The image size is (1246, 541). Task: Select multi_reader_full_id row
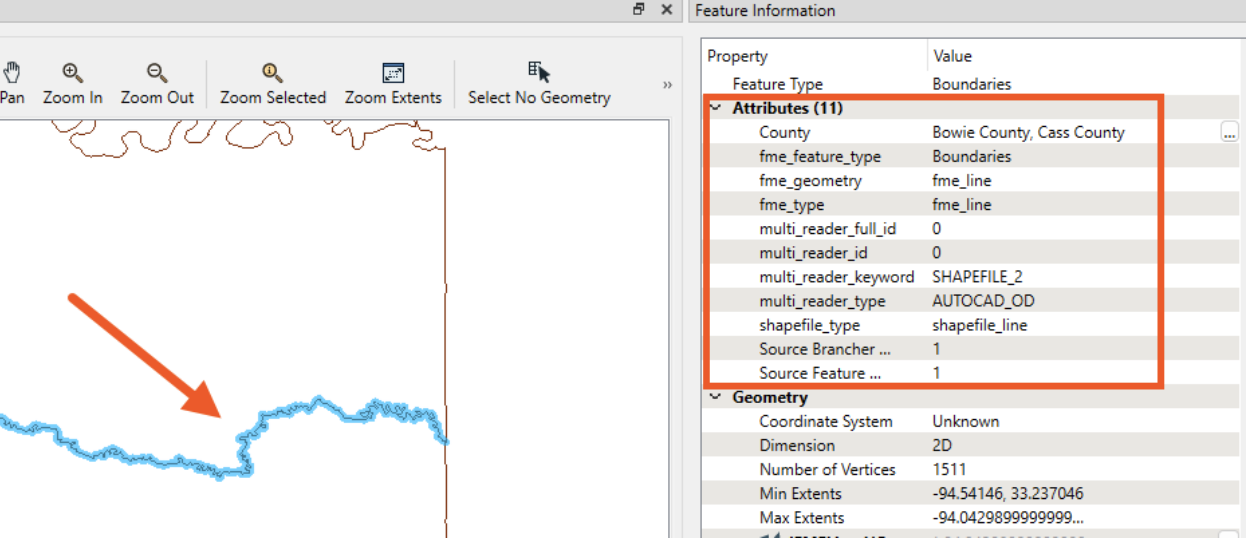coord(972,228)
